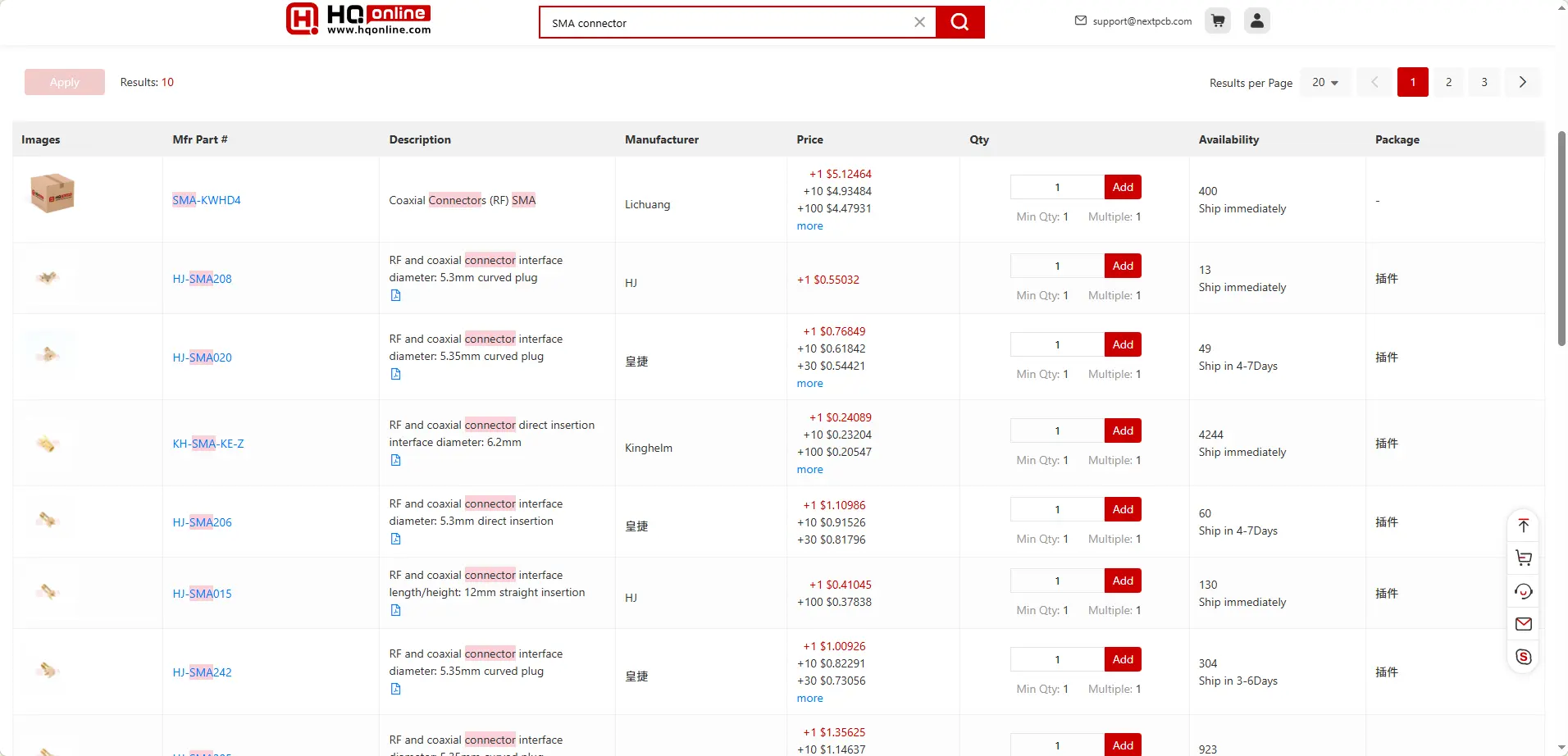Open the Skype contact icon
This screenshot has width=1568, height=756.
pyautogui.click(x=1524, y=657)
